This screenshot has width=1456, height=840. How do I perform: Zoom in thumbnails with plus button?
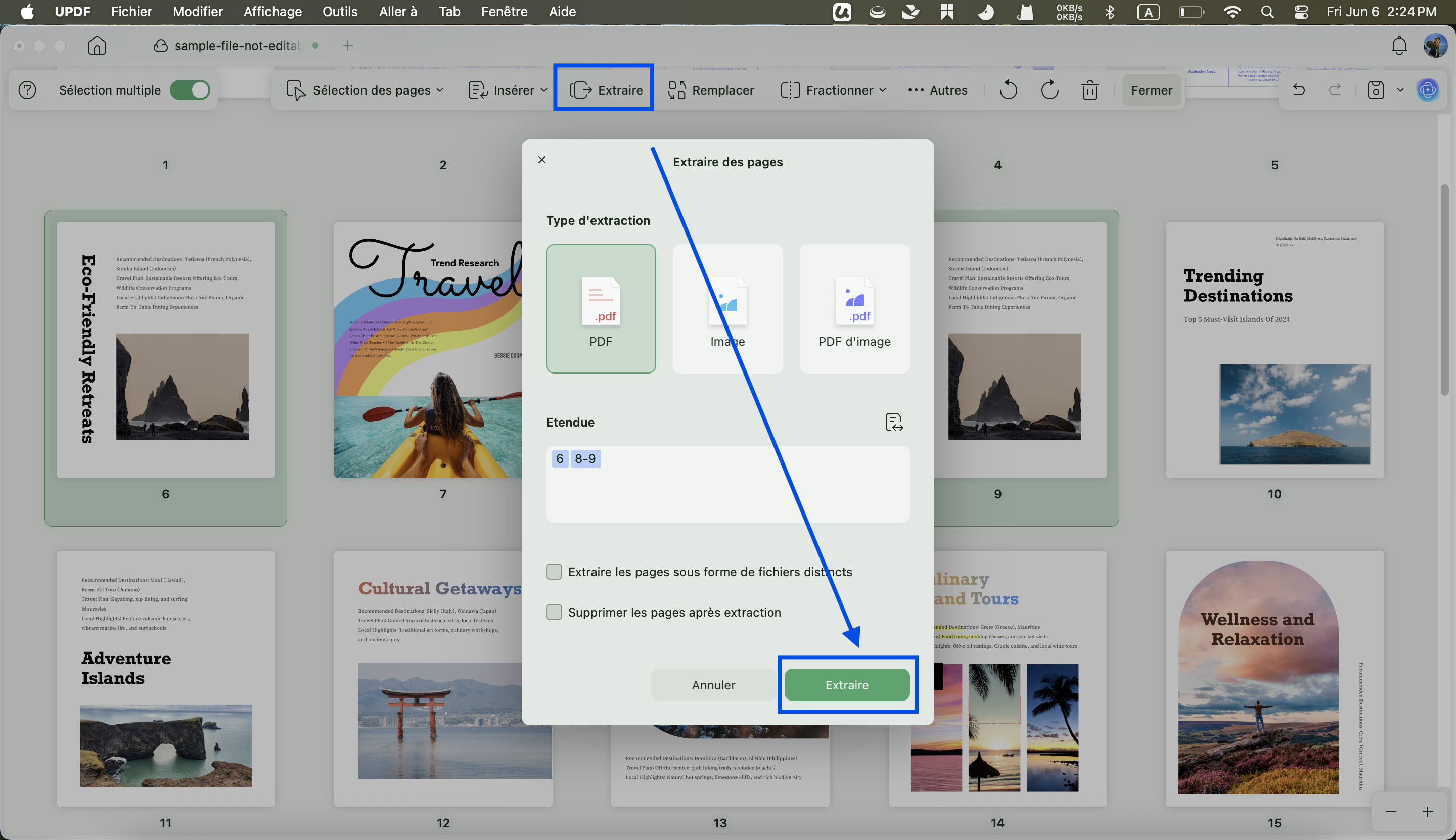click(x=1427, y=812)
